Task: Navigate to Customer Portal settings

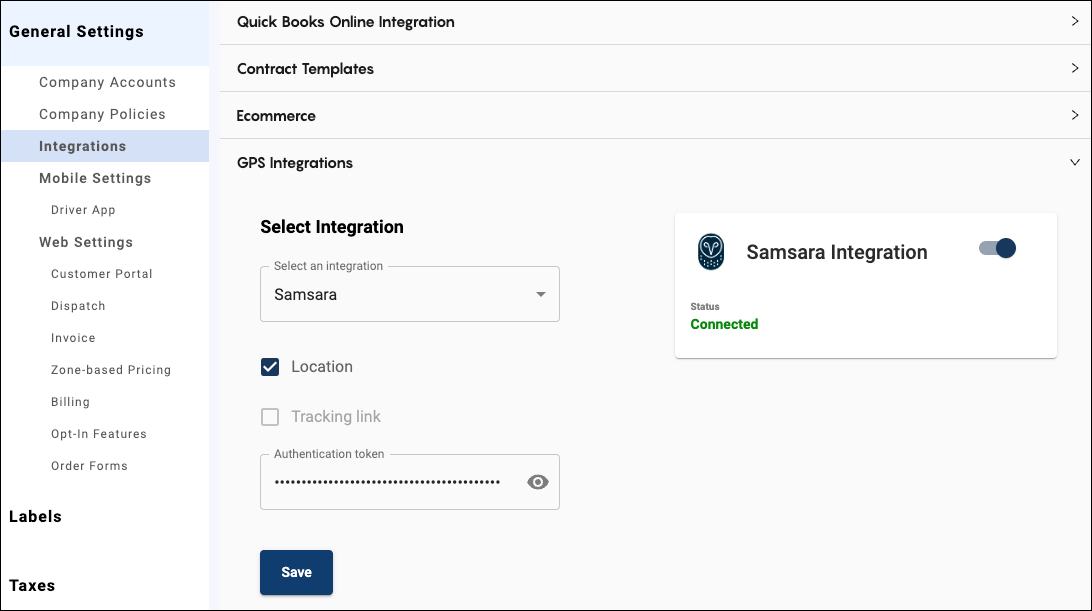Action: [x=101, y=273]
